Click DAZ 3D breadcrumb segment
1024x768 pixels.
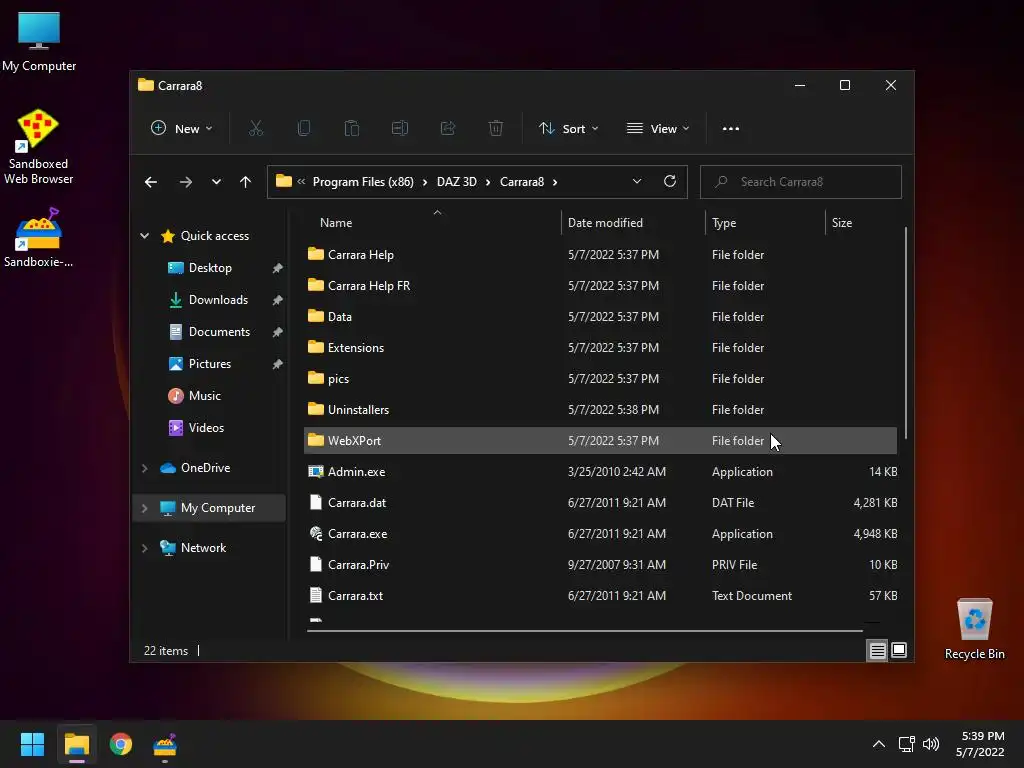(x=456, y=182)
